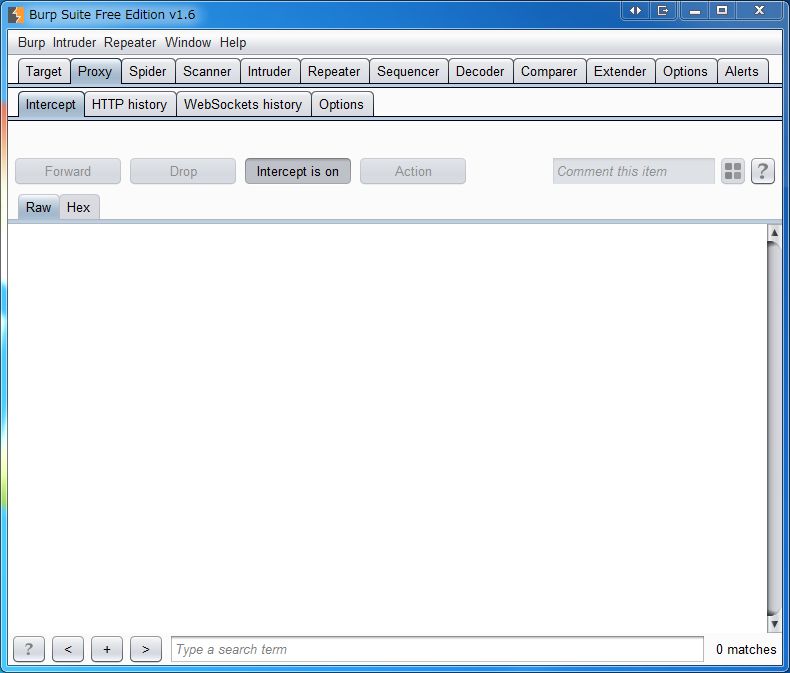Image resolution: width=790 pixels, height=673 pixels.
Task: Open the Proxy Options sub-tab
Action: [341, 104]
